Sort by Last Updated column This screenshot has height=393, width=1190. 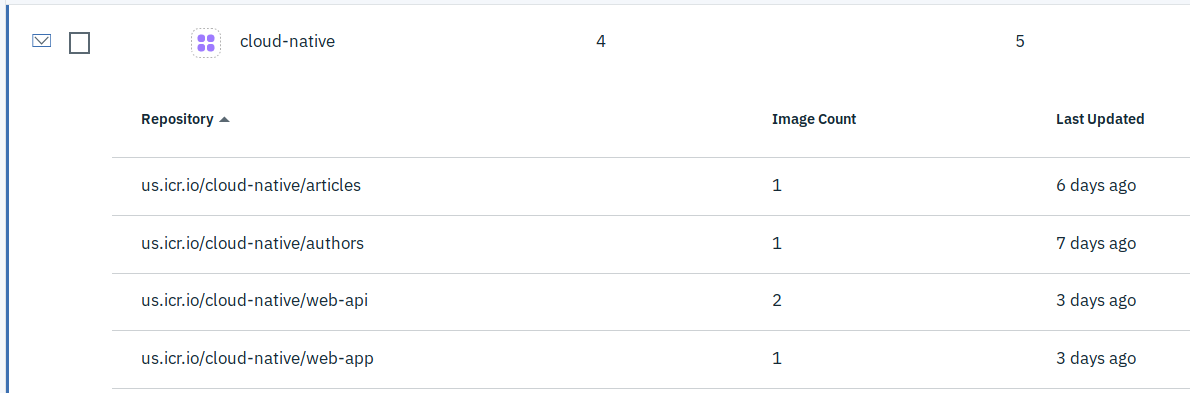(x=1100, y=119)
